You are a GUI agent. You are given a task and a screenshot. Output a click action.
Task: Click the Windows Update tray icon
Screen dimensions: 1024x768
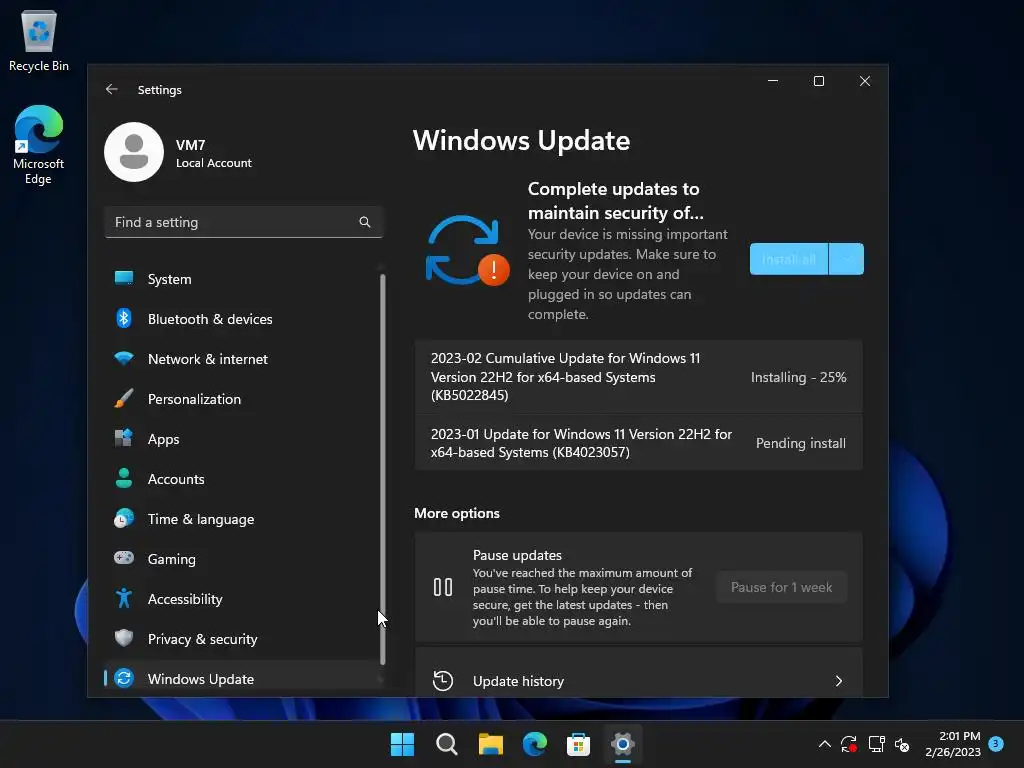point(849,744)
